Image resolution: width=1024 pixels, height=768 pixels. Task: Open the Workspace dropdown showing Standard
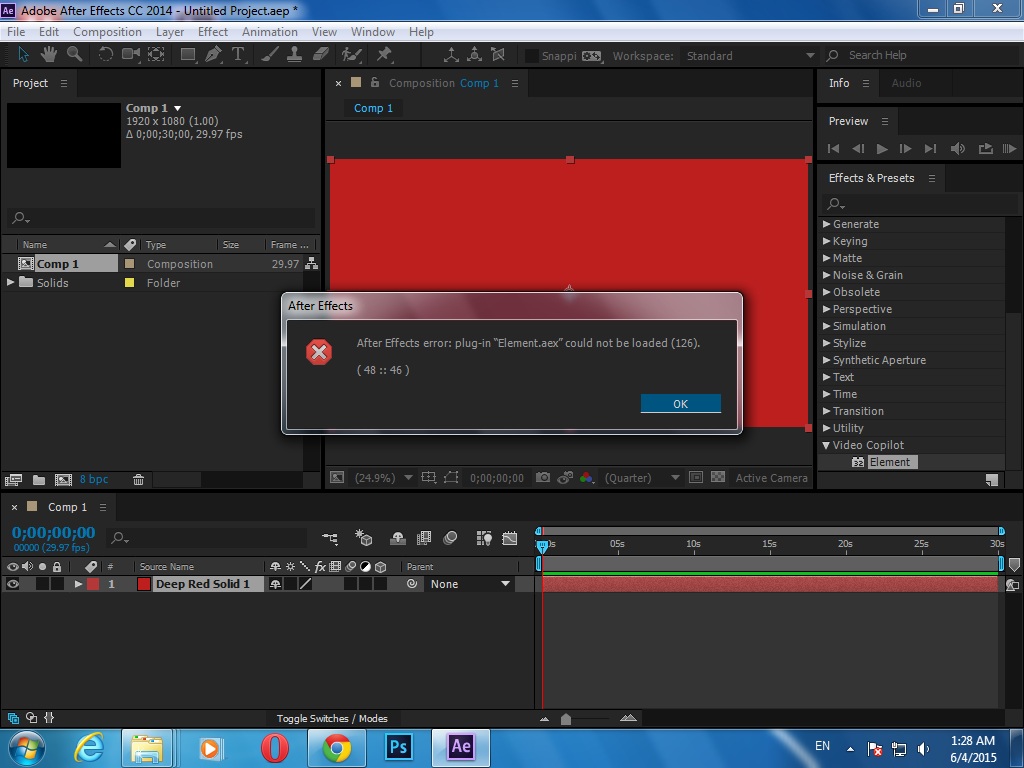tap(748, 56)
